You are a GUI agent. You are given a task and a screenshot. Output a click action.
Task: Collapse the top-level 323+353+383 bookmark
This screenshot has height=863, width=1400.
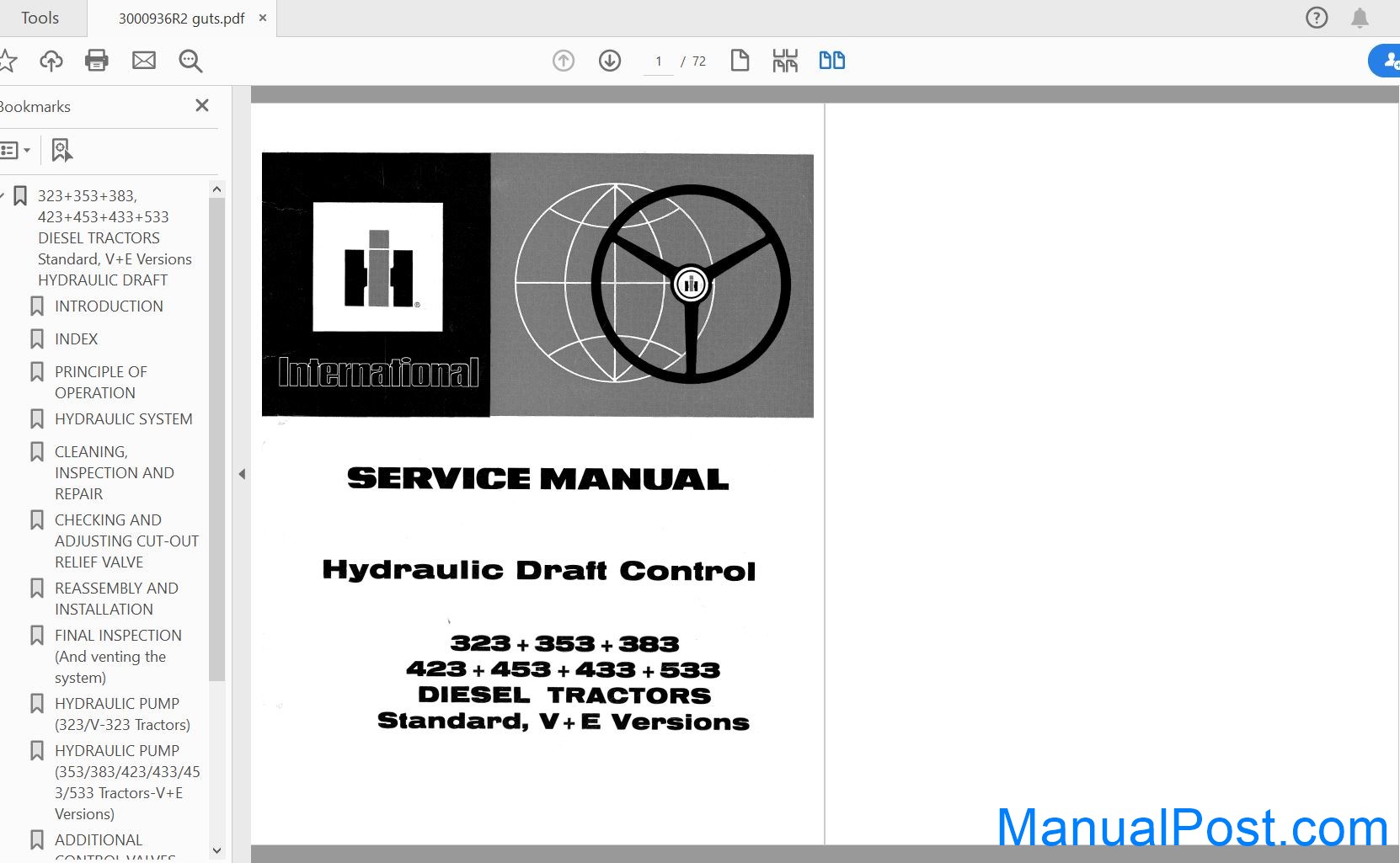pyautogui.click(x=3, y=196)
